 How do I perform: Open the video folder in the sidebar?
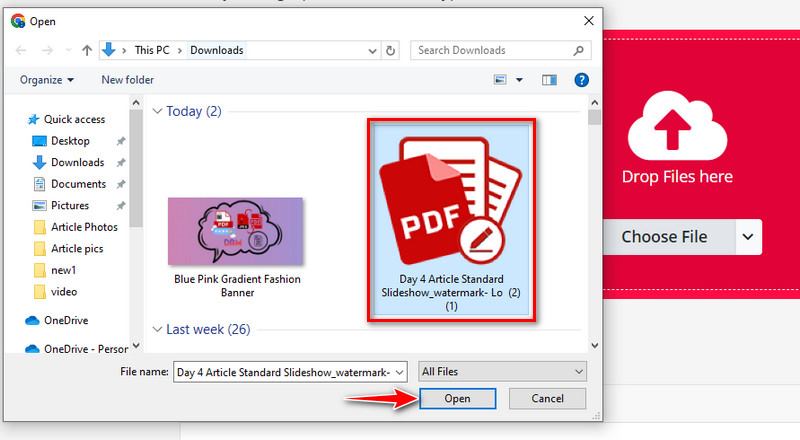click(x=64, y=291)
